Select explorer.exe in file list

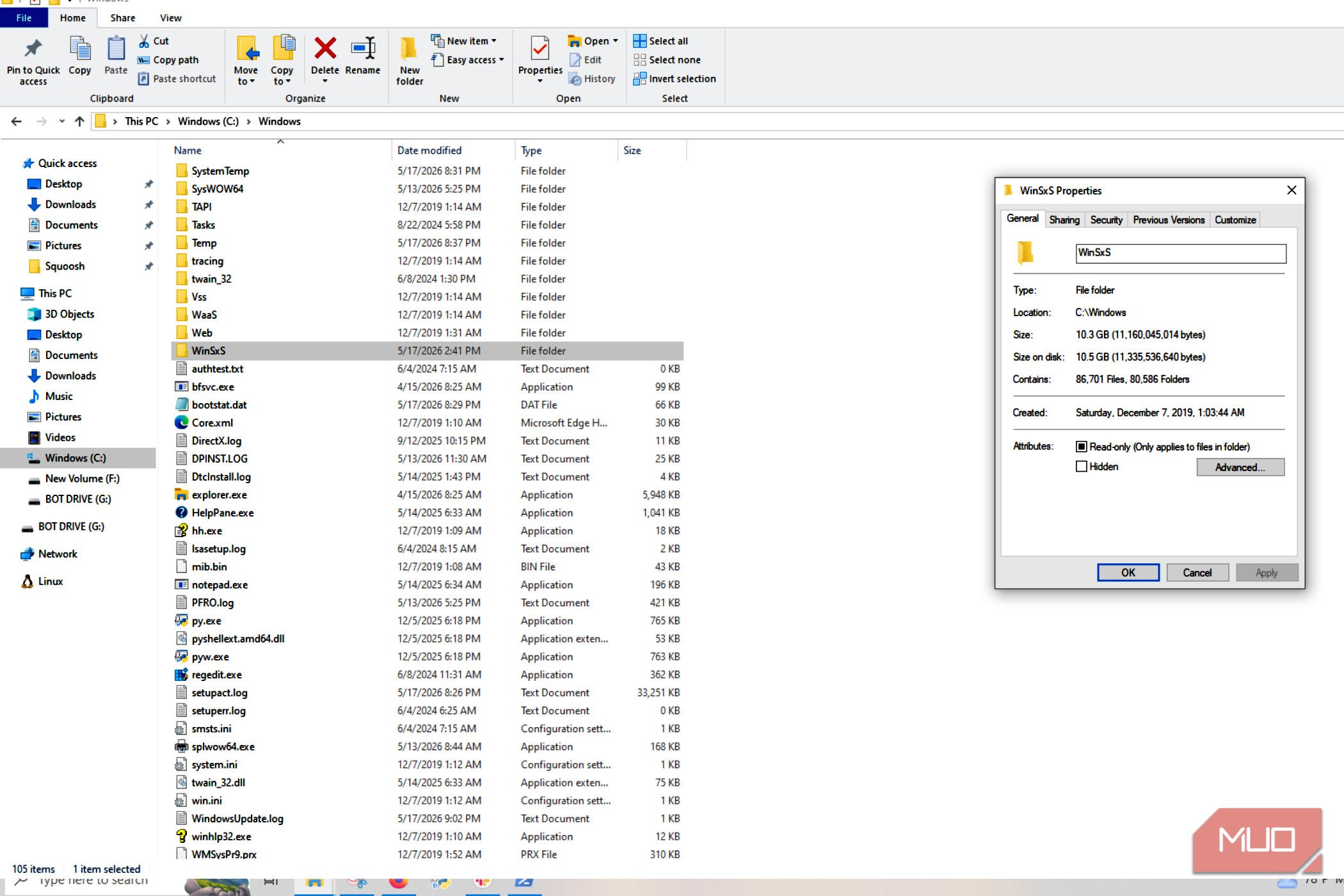[x=220, y=495]
